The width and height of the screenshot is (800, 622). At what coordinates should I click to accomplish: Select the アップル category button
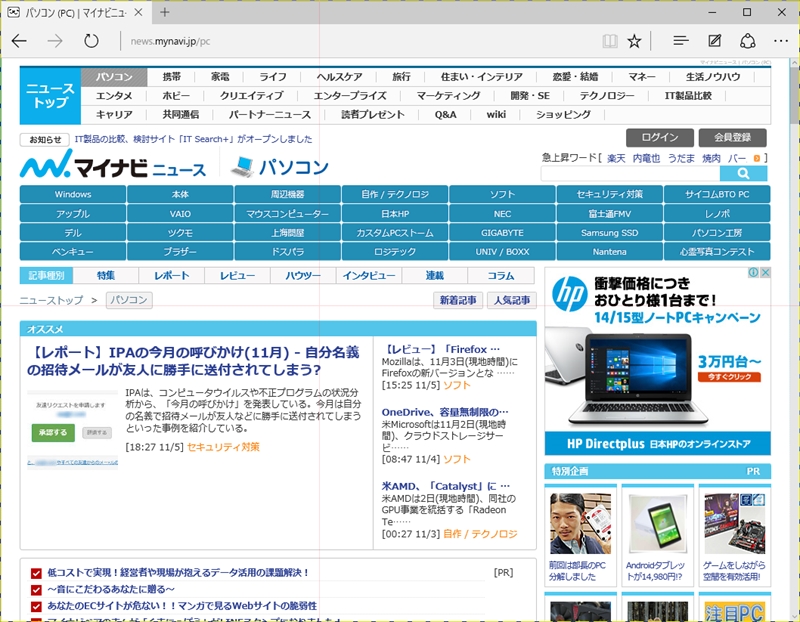click(73, 214)
